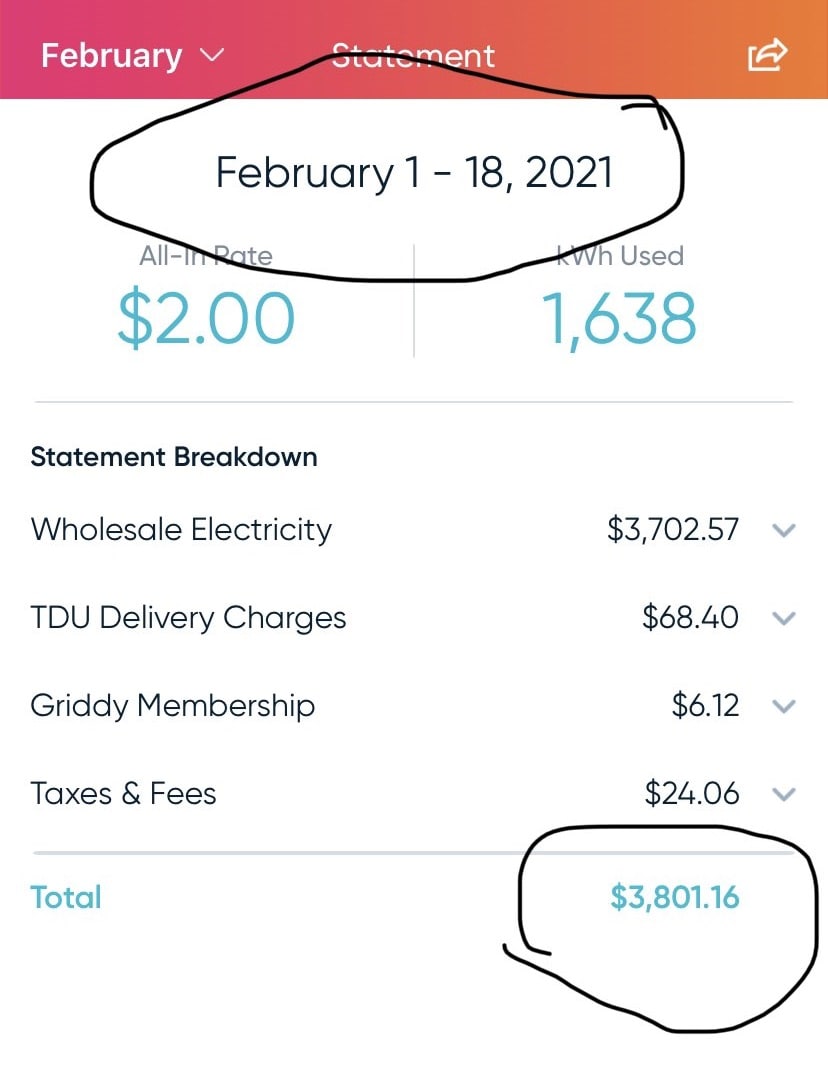This screenshot has height=1072, width=828.
Task: Tap the $3,801.16 total amount
Action: 674,897
